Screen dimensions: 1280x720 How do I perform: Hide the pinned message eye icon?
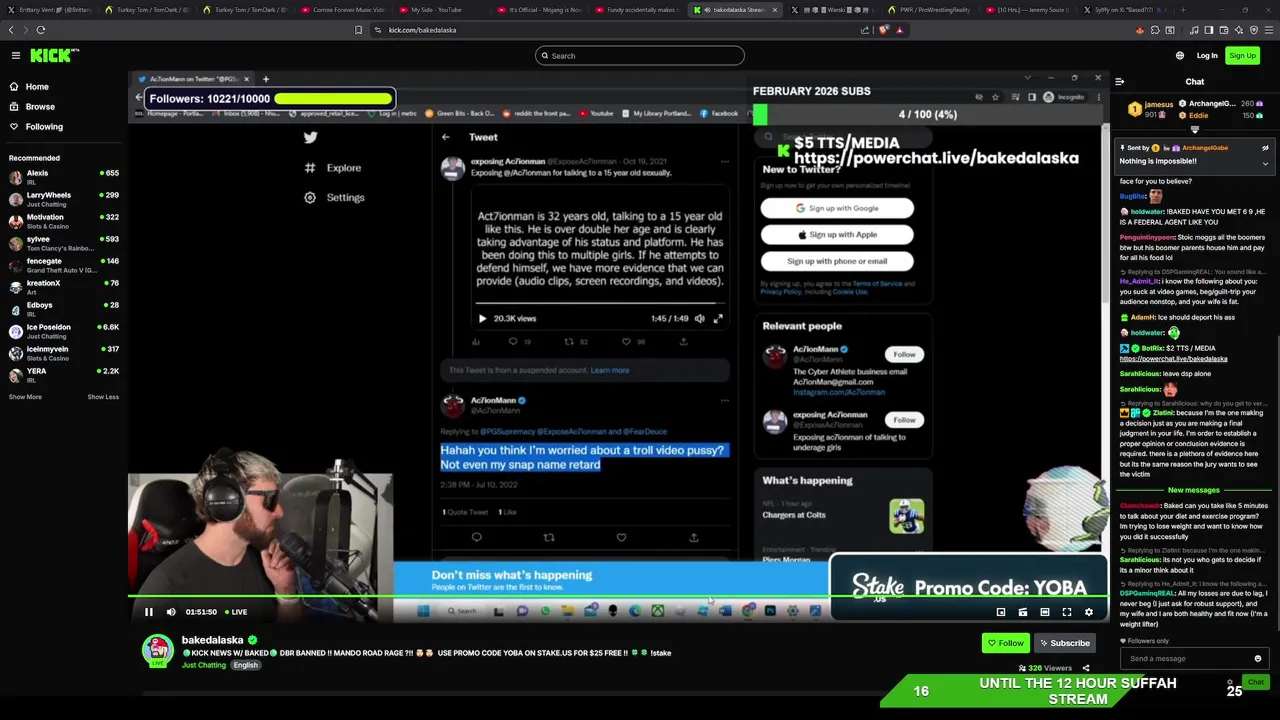pos(1265,148)
